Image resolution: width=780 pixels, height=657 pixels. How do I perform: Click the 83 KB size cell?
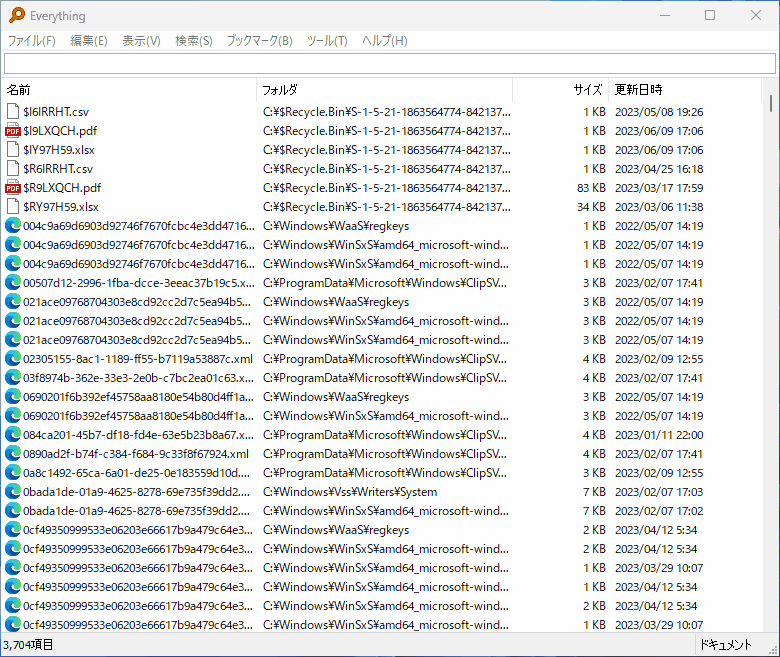(x=591, y=188)
